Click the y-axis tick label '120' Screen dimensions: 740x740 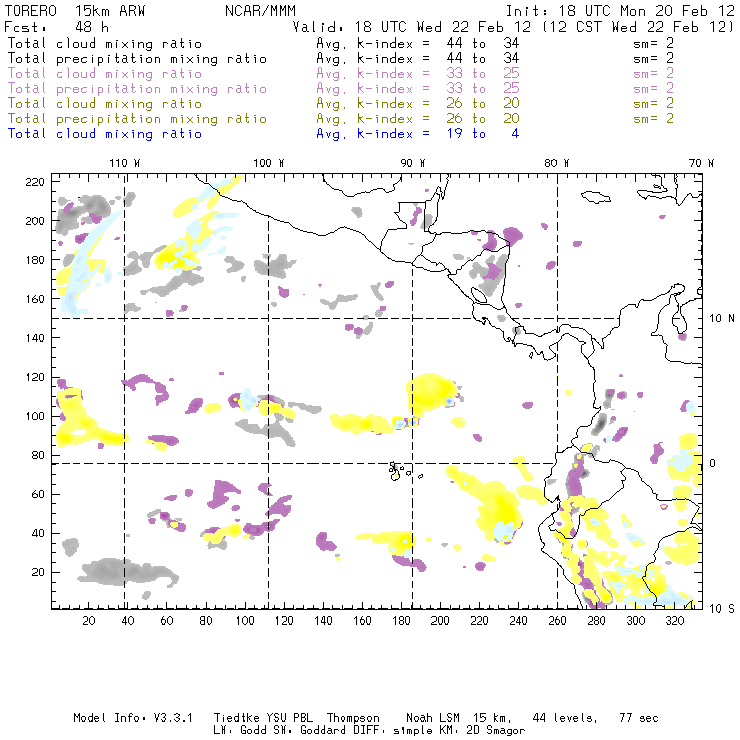pos(35,378)
